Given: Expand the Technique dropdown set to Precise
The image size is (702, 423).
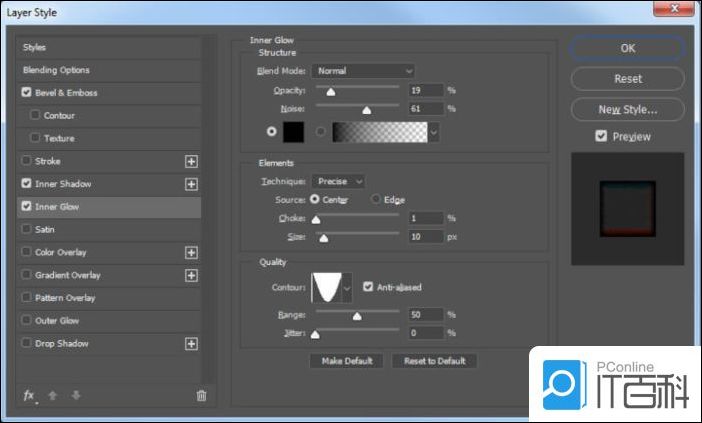Looking at the screenshot, I should (x=339, y=181).
